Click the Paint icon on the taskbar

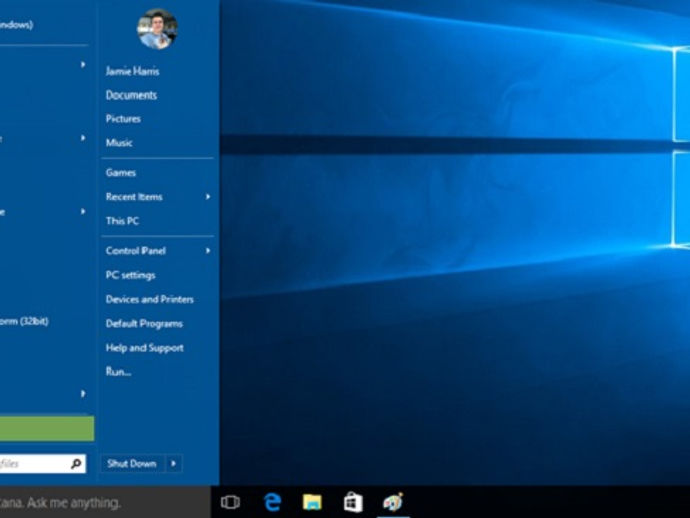click(x=393, y=502)
